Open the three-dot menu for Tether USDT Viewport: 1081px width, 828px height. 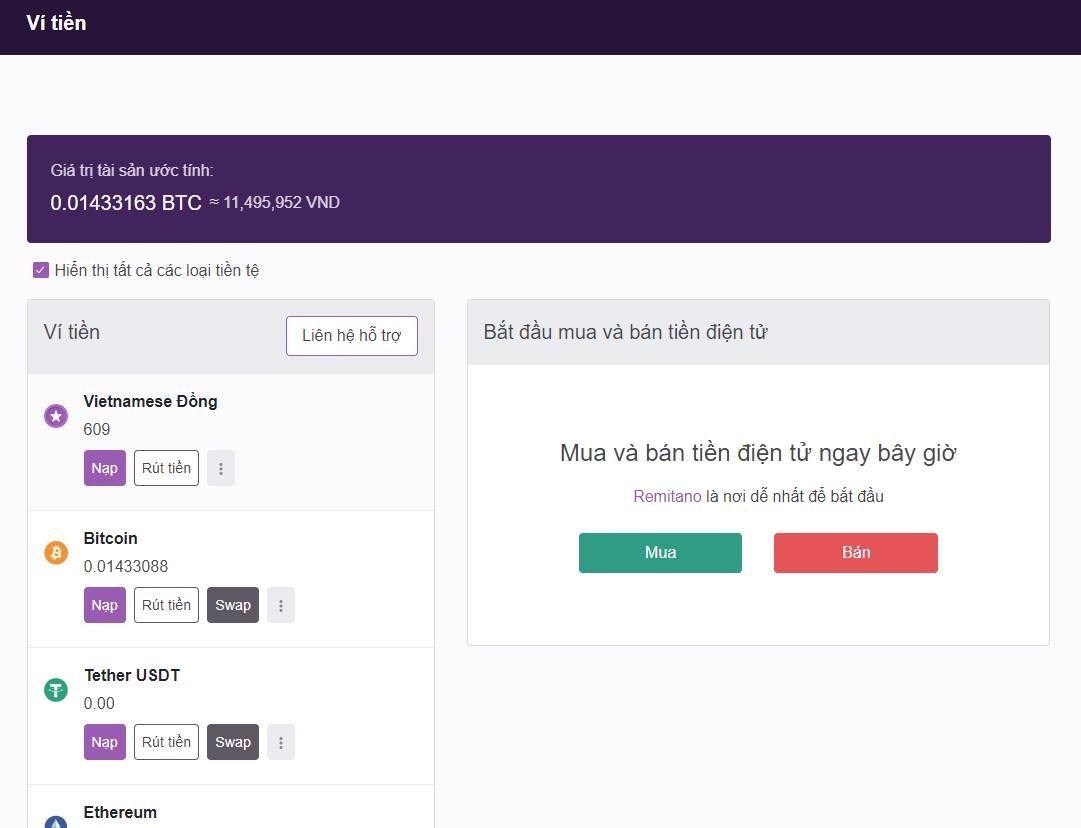click(281, 741)
